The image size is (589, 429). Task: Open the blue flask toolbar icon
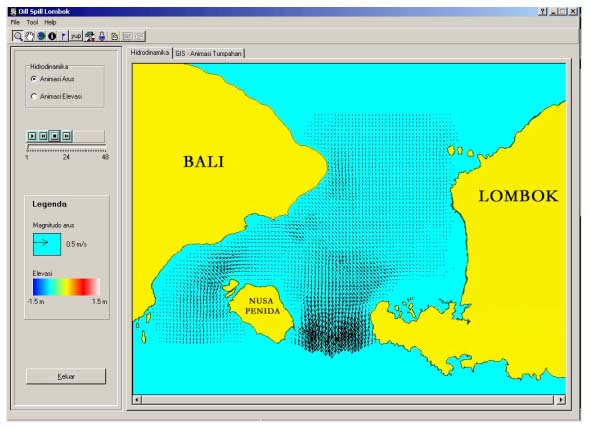tap(102, 36)
